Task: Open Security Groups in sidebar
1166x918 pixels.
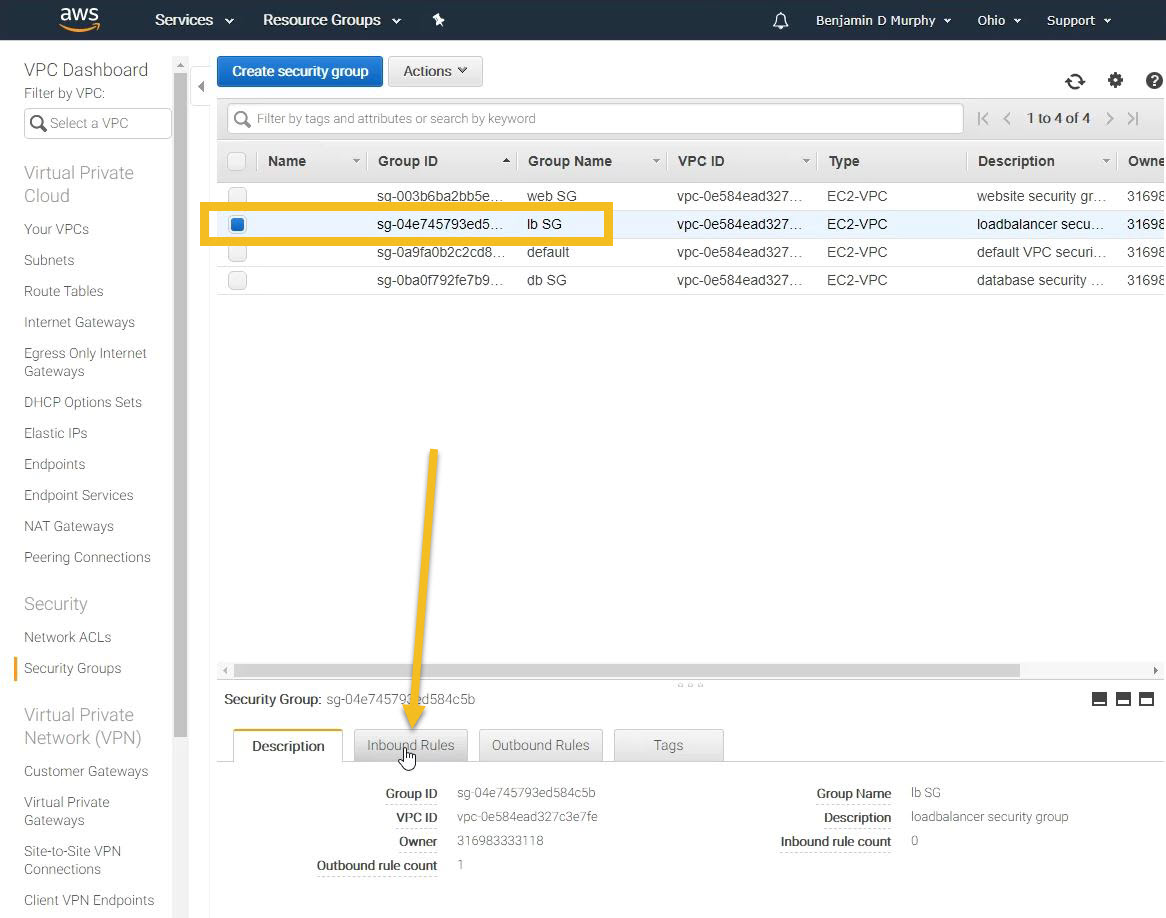Action: pos(72,668)
